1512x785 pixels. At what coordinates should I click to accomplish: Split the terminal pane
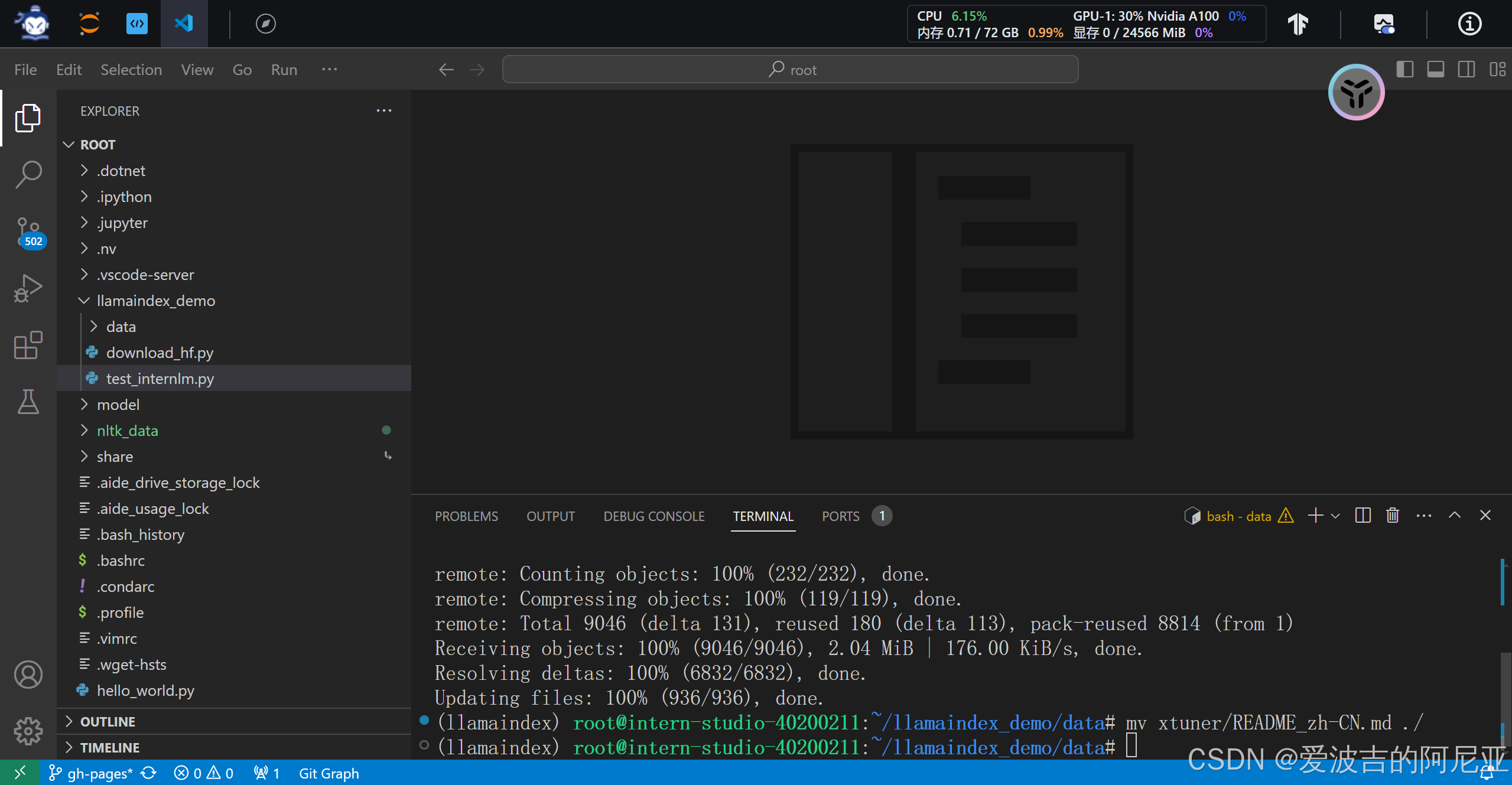tap(1363, 516)
